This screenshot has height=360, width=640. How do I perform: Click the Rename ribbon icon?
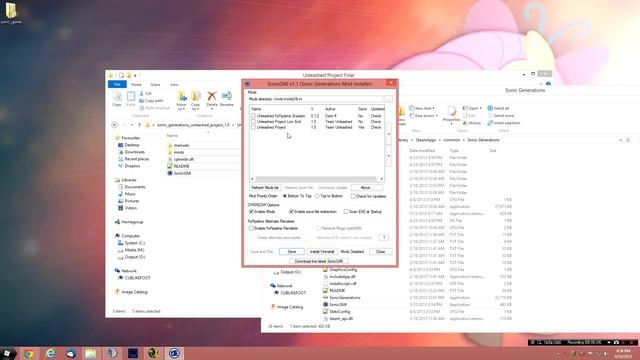tap(227, 99)
